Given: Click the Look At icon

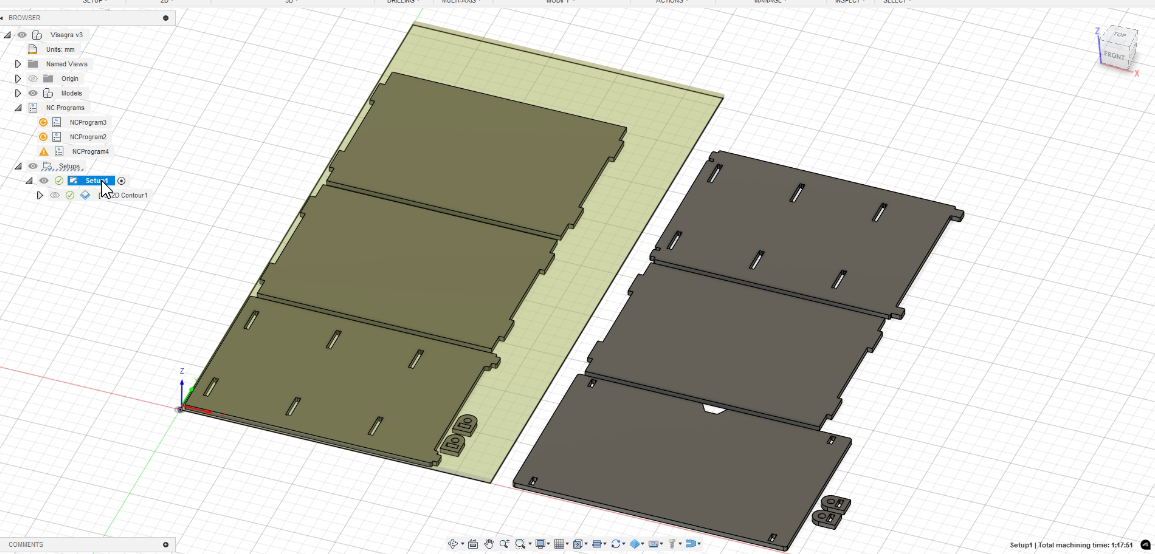Looking at the screenshot, I should click(473, 544).
